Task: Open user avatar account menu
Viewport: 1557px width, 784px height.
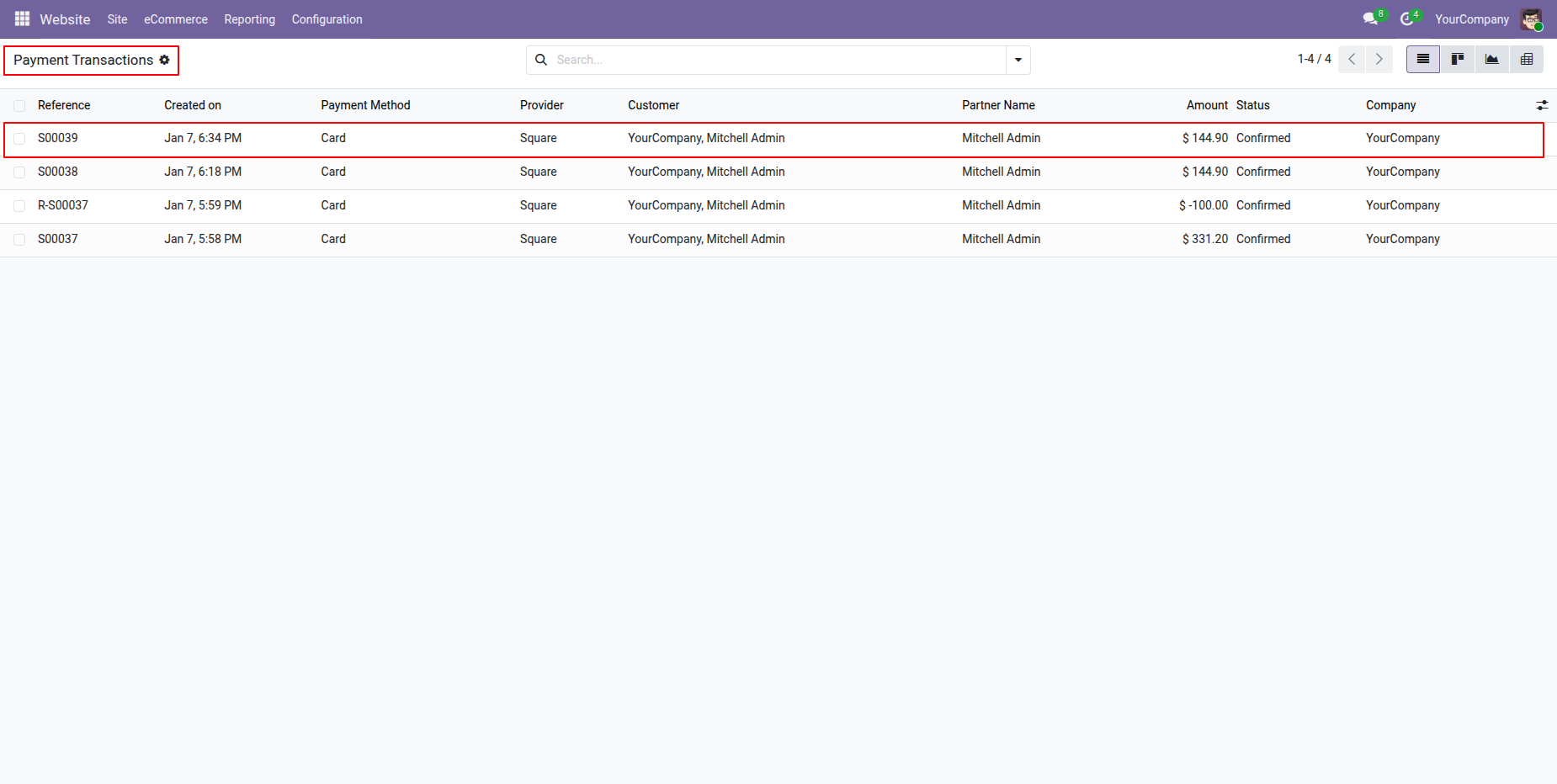Action: coord(1531,19)
